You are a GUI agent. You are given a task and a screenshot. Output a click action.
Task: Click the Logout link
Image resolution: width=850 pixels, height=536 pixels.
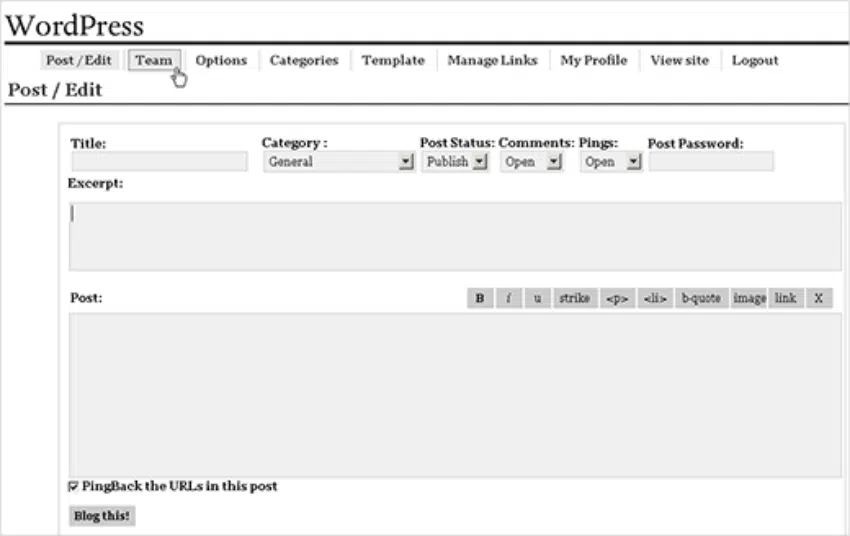tap(755, 60)
